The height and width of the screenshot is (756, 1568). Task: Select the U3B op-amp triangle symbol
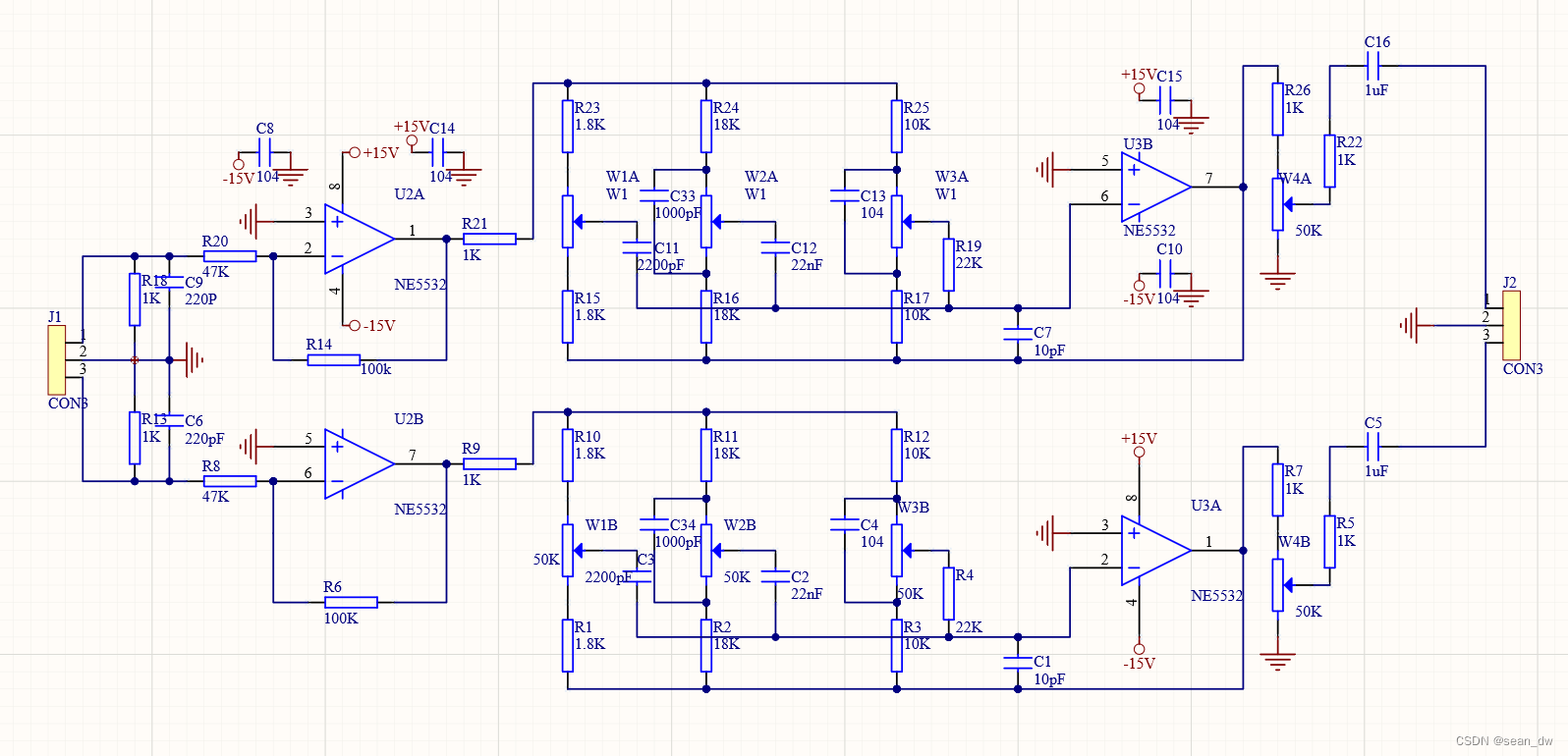1156,187
